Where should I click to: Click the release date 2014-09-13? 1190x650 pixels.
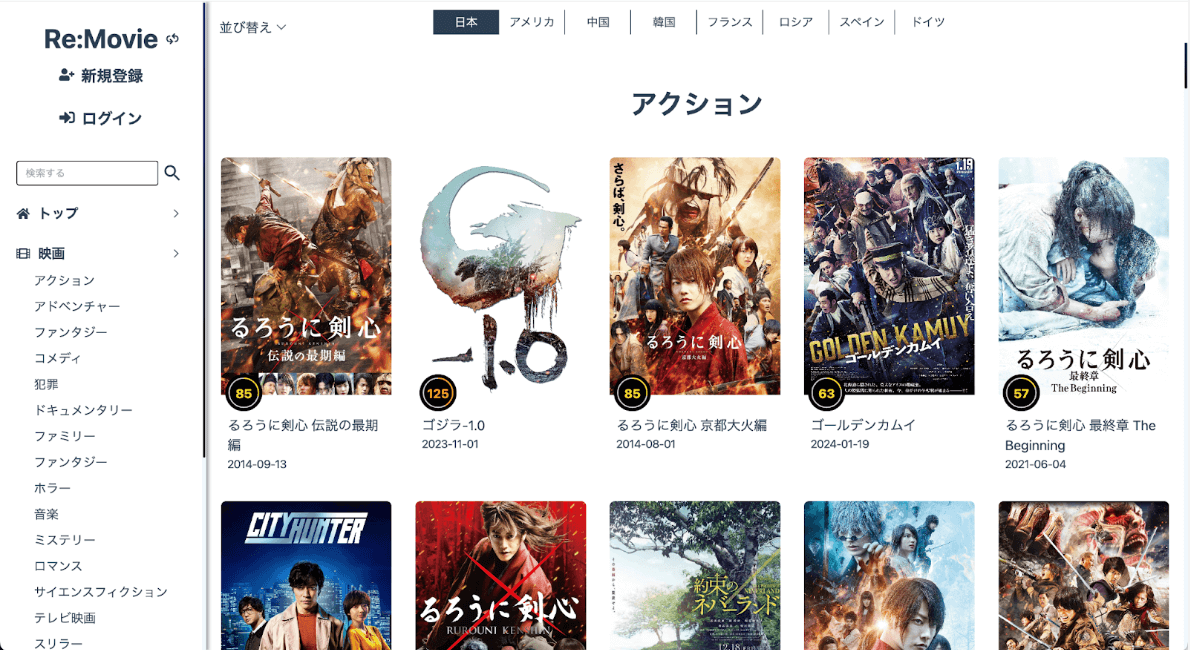(x=257, y=464)
